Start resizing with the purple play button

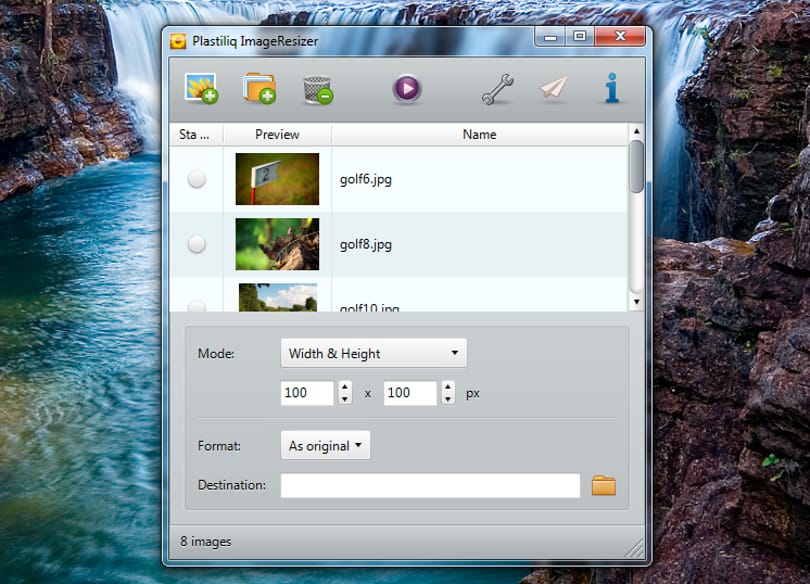(407, 89)
